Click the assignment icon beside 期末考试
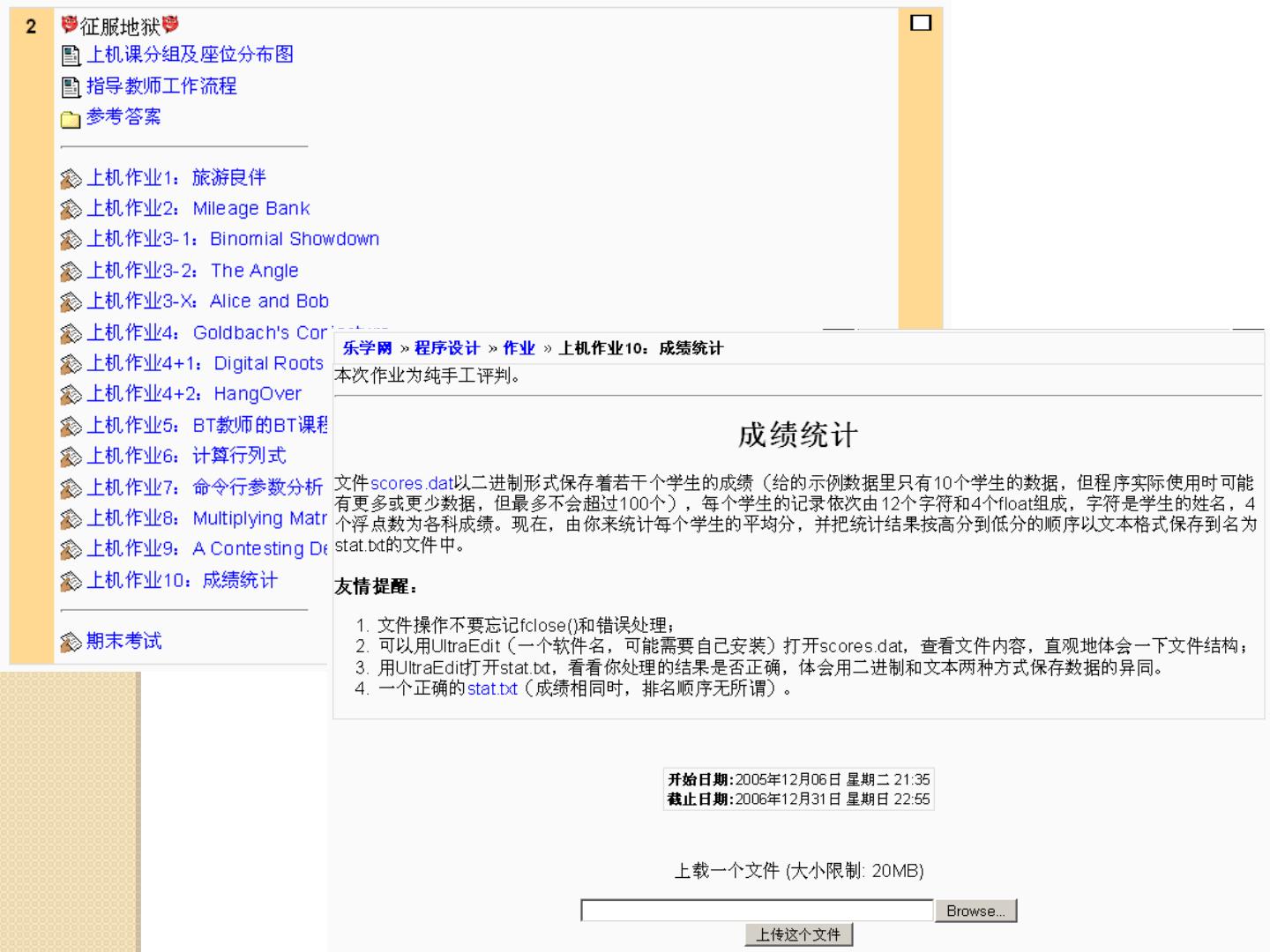Viewport: 1270px width, 952px height. pyautogui.click(x=71, y=643)
